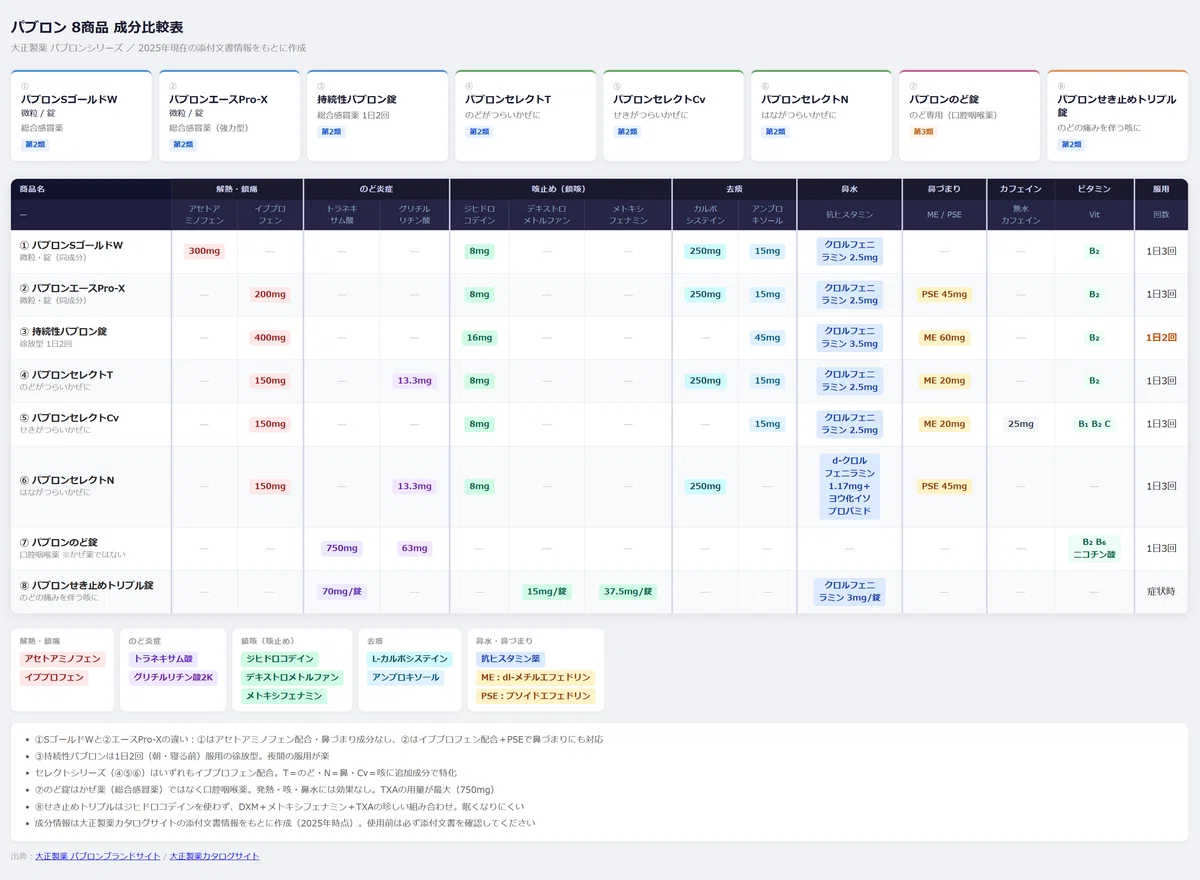The image size is (1200, 880).
Task: Click the L-カルボシステイン legend chip
Action: 410,659
